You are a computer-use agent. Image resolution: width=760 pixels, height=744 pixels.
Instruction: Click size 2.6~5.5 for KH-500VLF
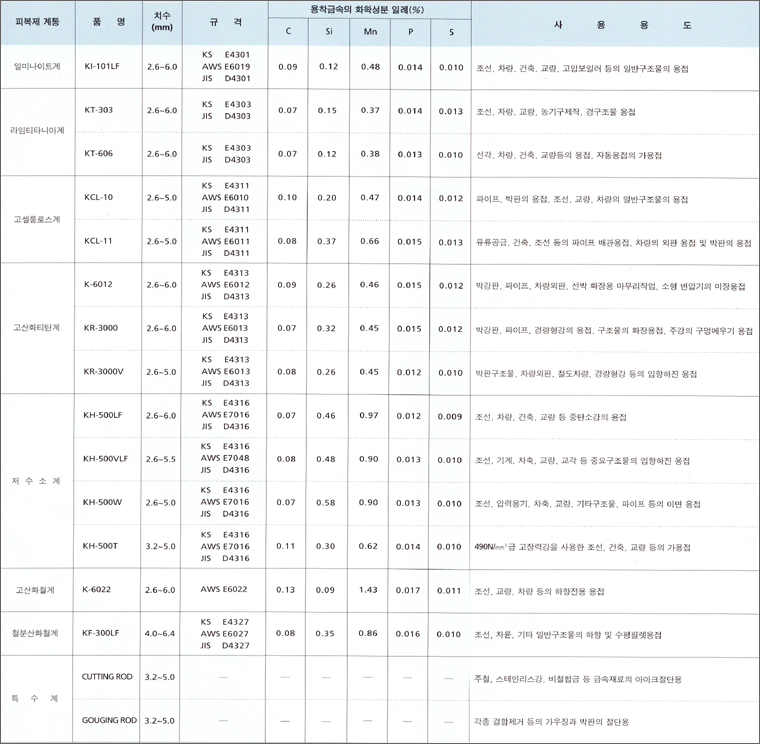tap(160, 459)
